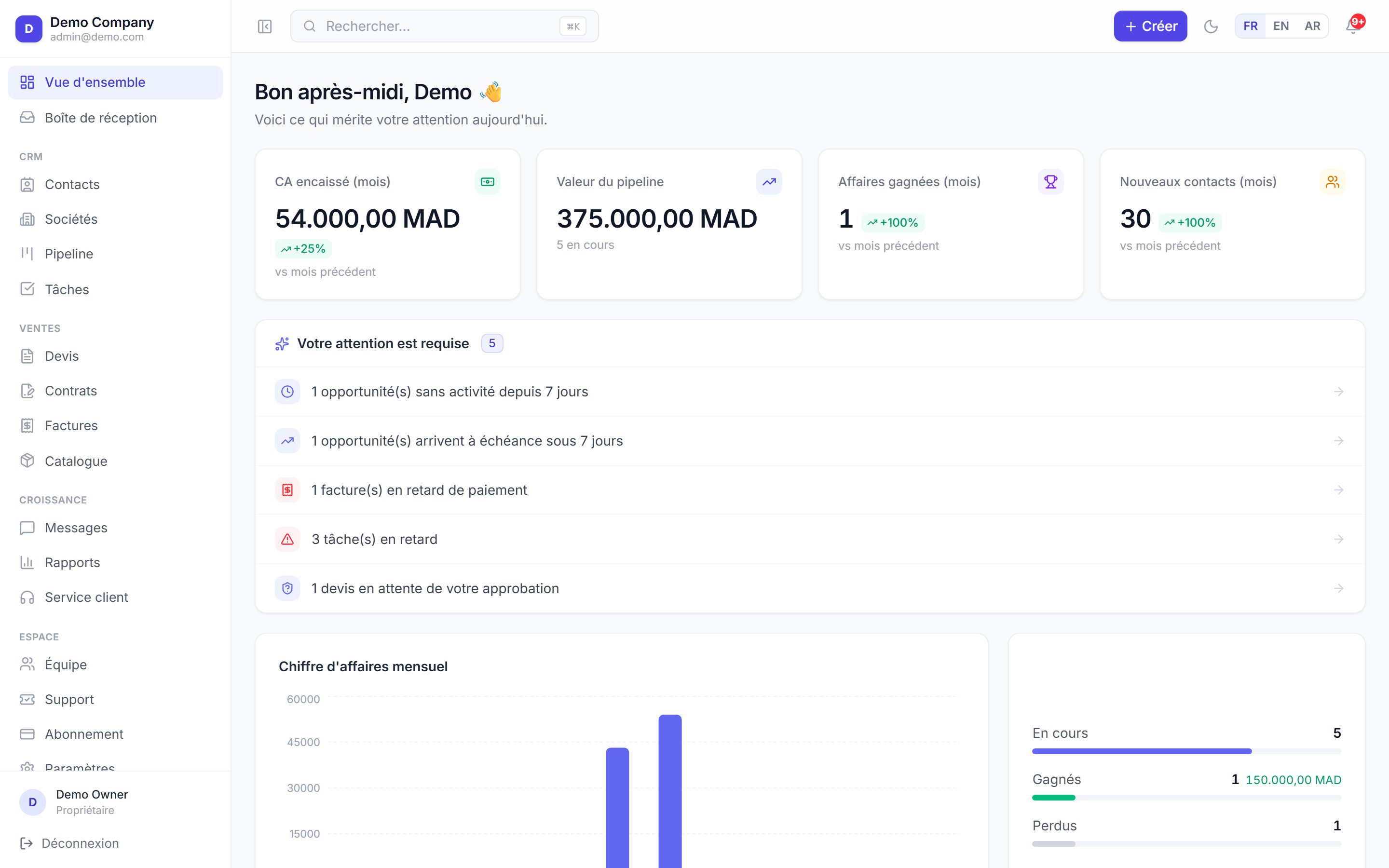
Task: Click the Affaires gagnées trophy icon
Action: tap(1051, 182)
